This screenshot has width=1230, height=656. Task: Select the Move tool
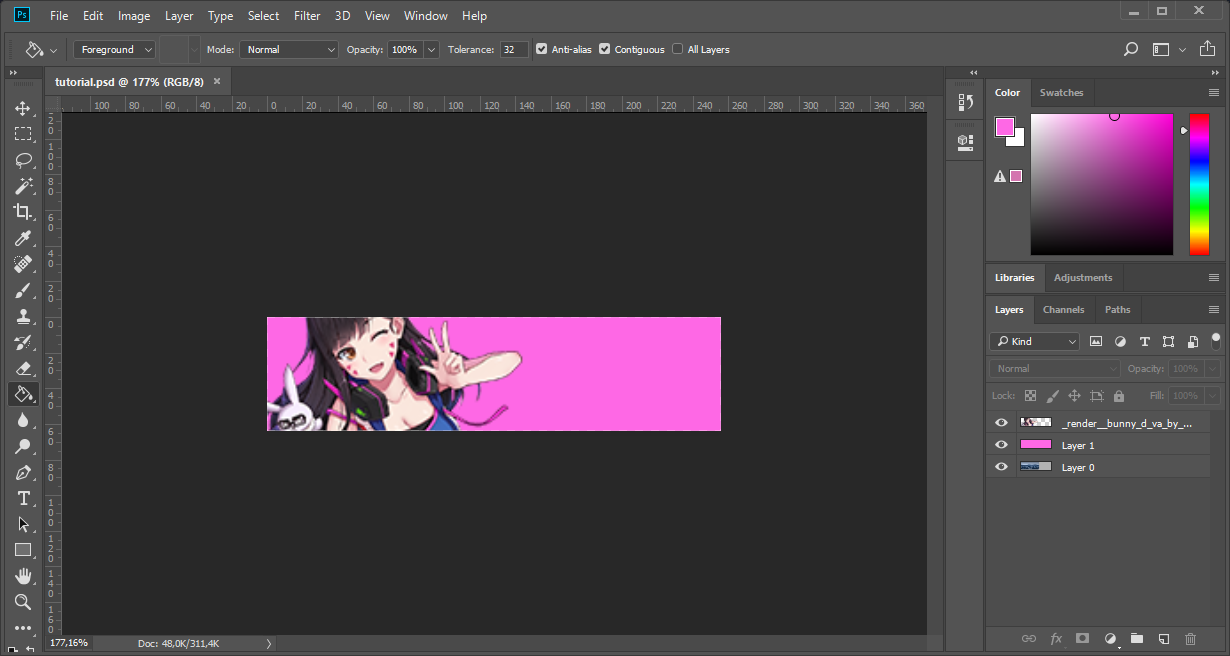pyautogui.click(x=22, y=108)
